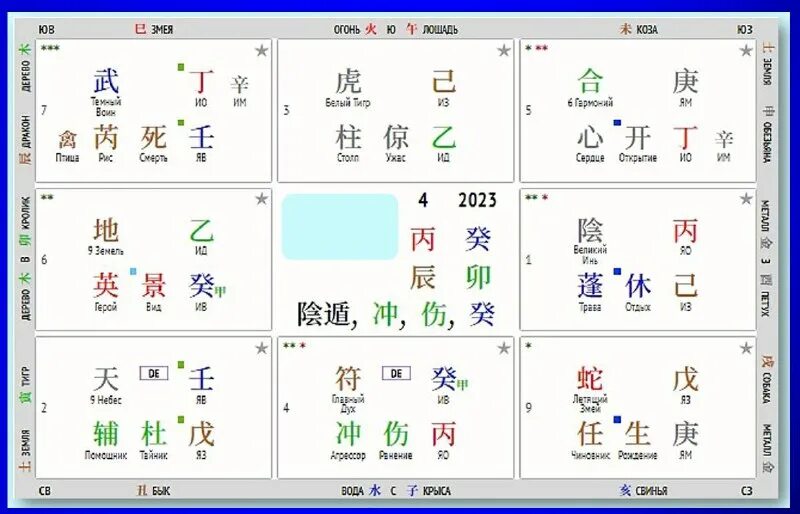The height and width of the screenshot is (514, 800).
Task: Select the 陰 Великий Инь deity symbol
Action: tap(590, 230)
